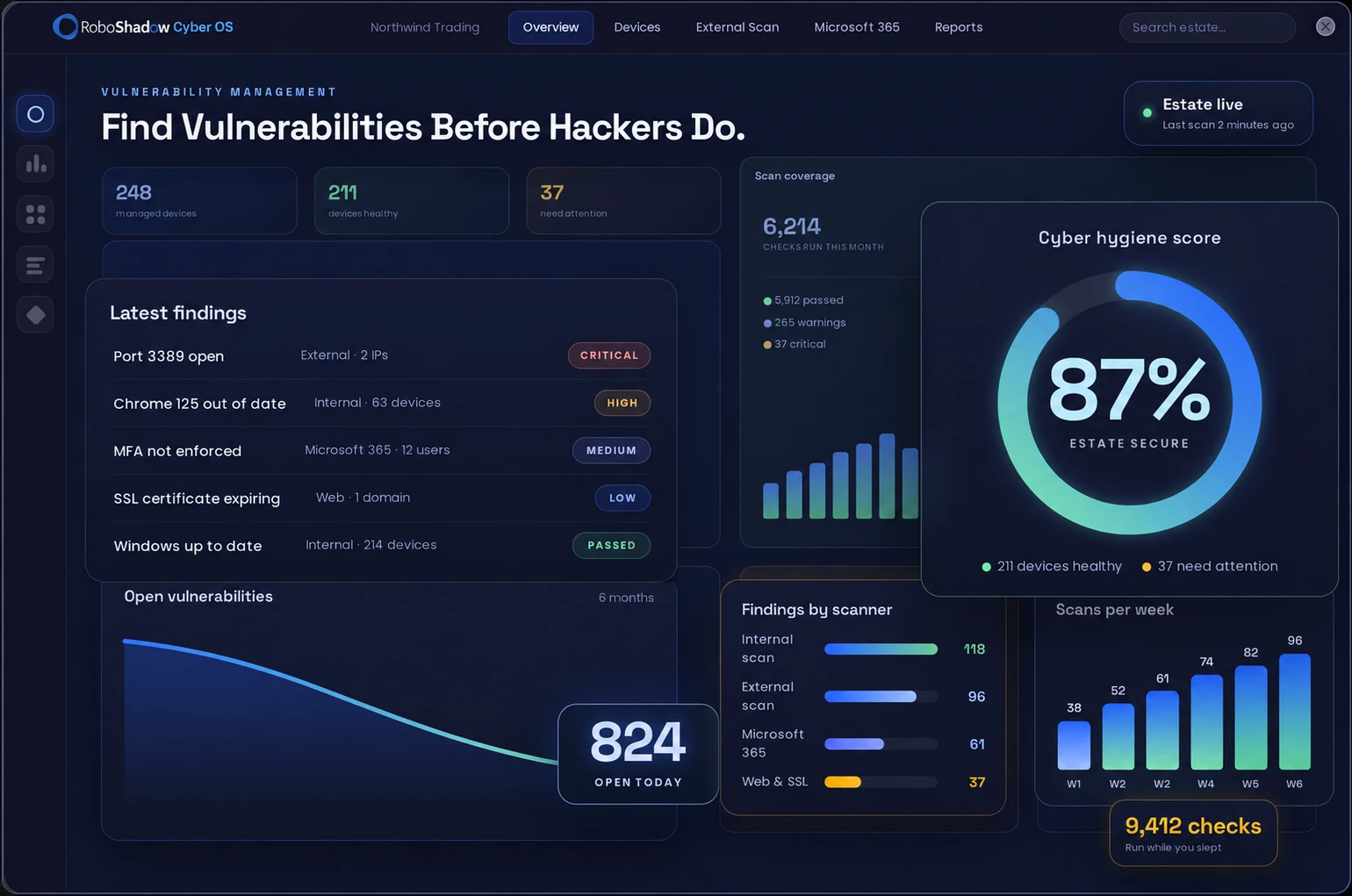Click the PASSED status badge
1352x896 pixels.
pos(612,545)
